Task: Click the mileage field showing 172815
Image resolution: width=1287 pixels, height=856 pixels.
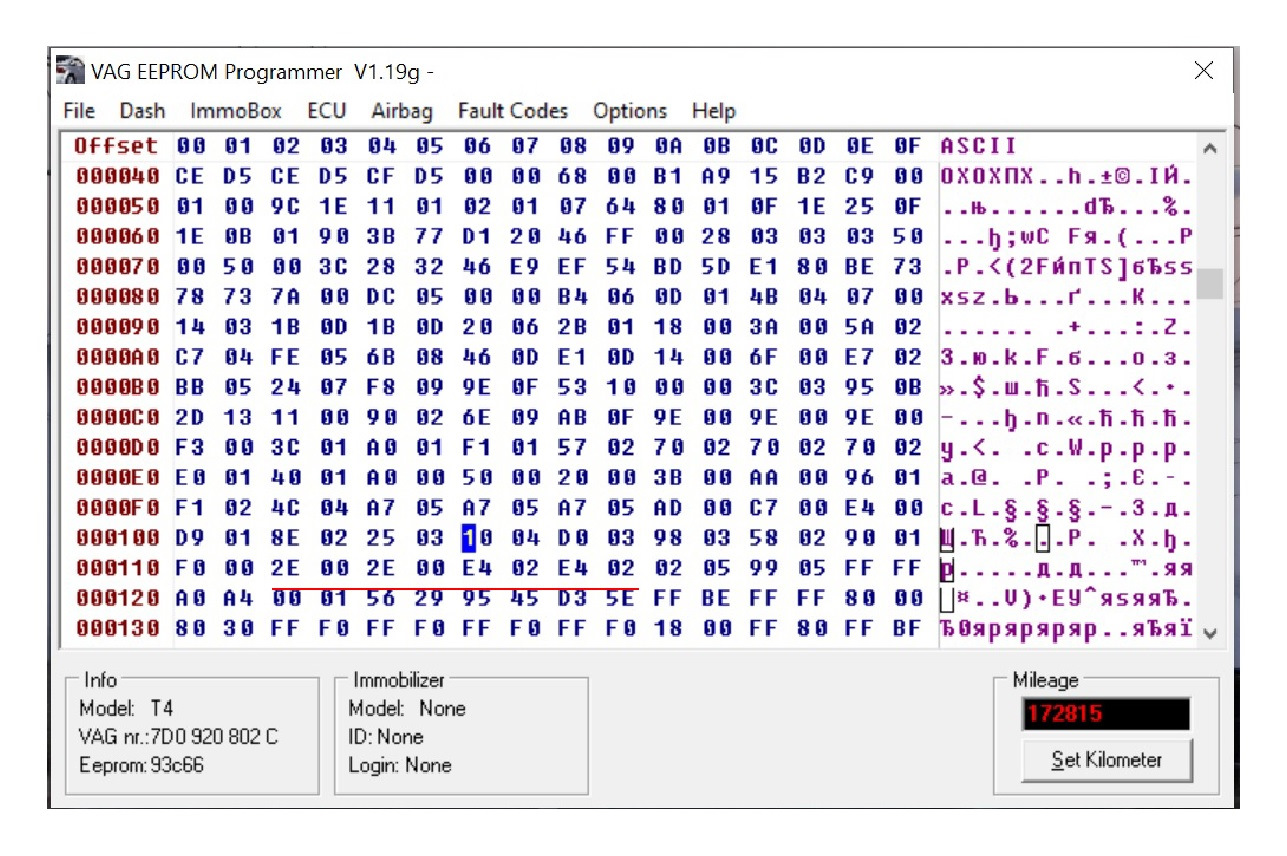Action: (1106, 714)
